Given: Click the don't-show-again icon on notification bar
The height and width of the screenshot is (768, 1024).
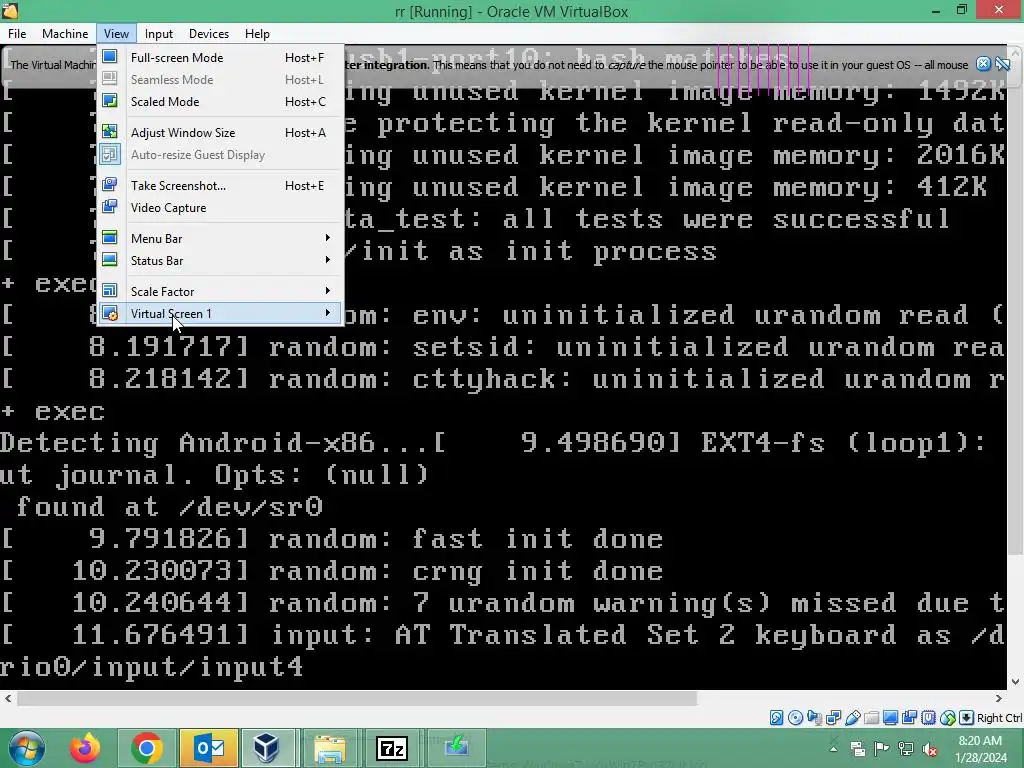Looking at the screenshot, I should coord(1002,64).
